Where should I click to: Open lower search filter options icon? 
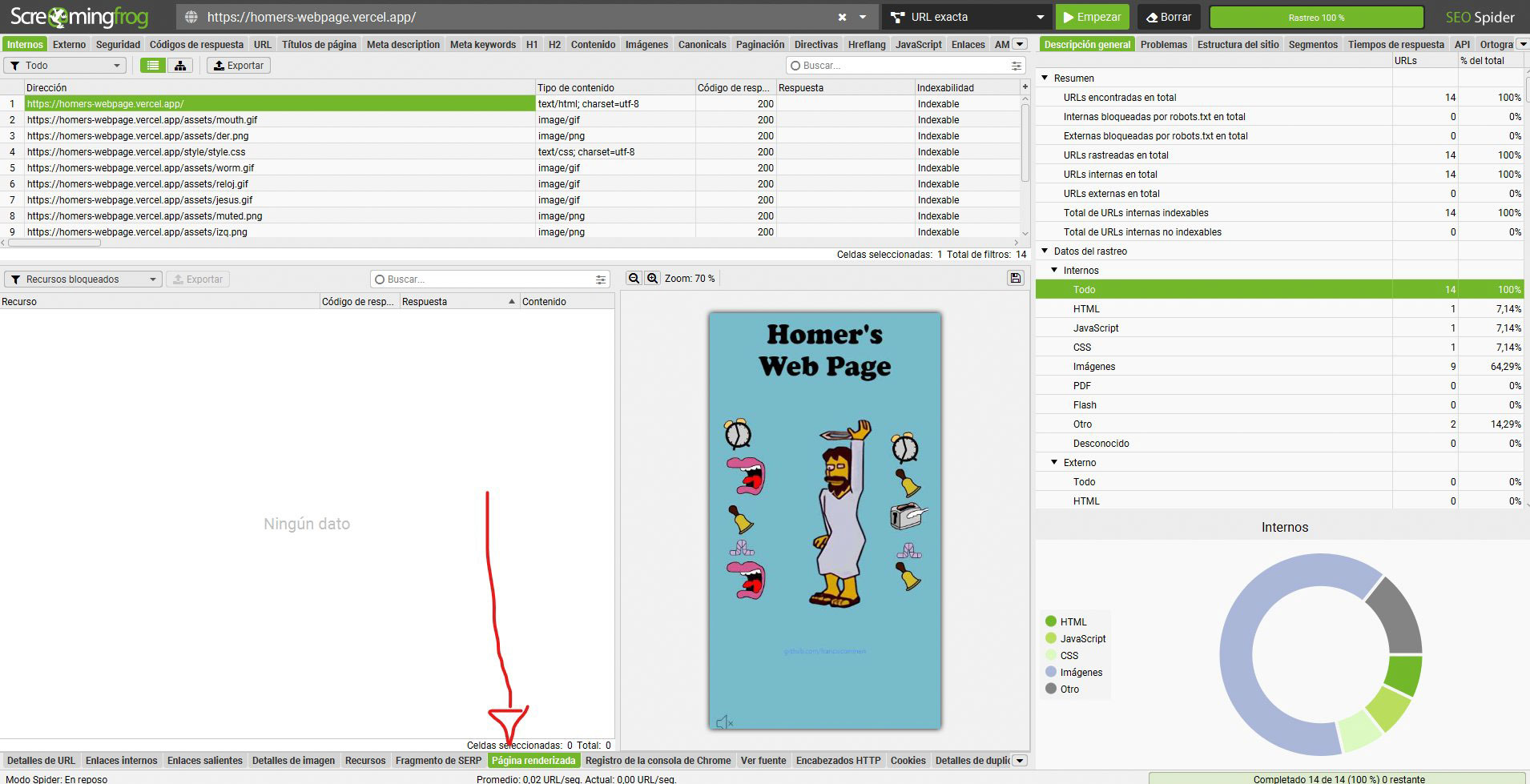(x=600, y=279)
